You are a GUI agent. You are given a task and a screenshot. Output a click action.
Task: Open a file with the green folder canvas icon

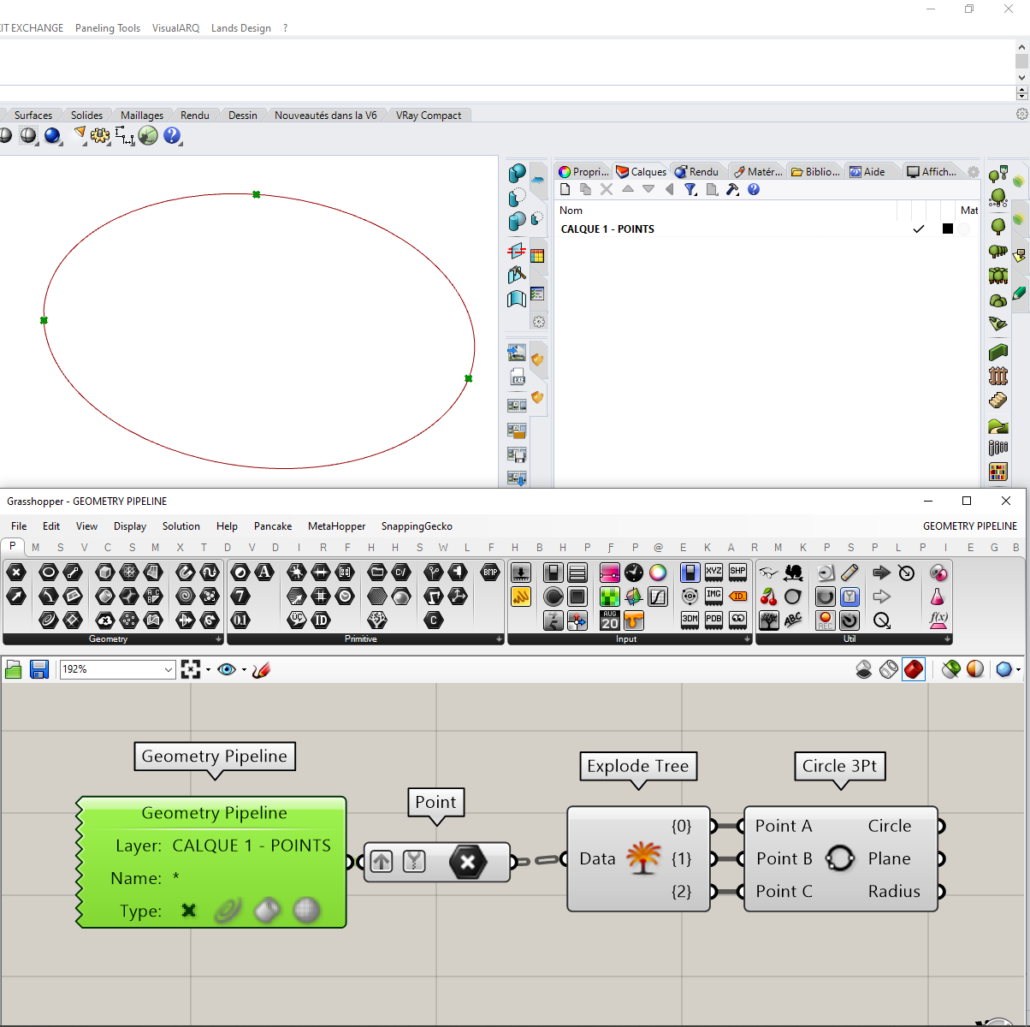[15, 669]
